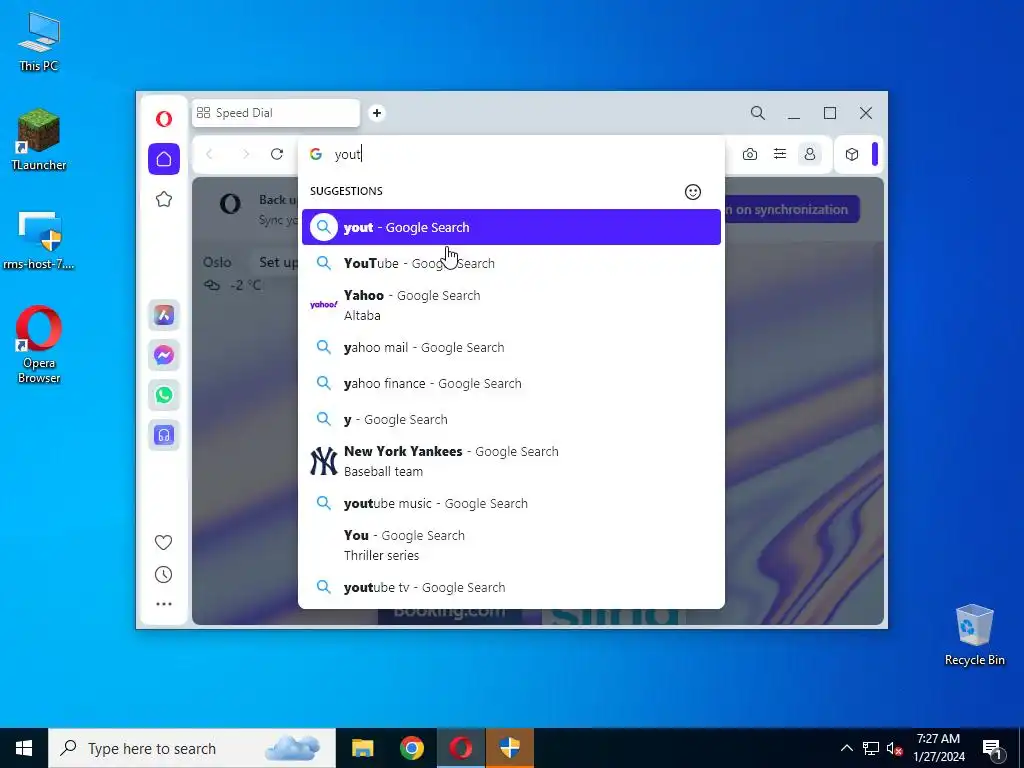Select the 'y - Google Search' suggestion
The image size is (1024, 768).
tap(511, 419)
